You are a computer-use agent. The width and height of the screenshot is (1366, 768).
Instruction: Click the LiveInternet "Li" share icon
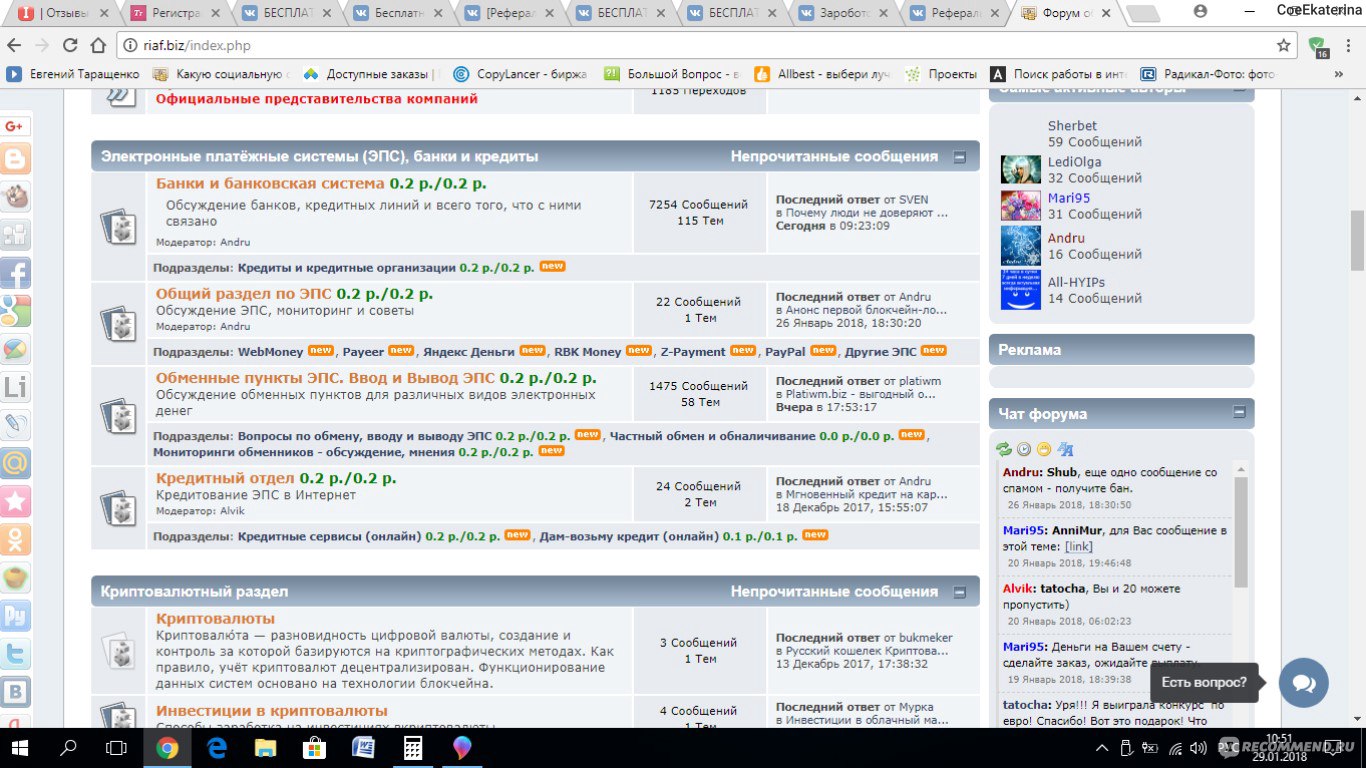point(15,387)
